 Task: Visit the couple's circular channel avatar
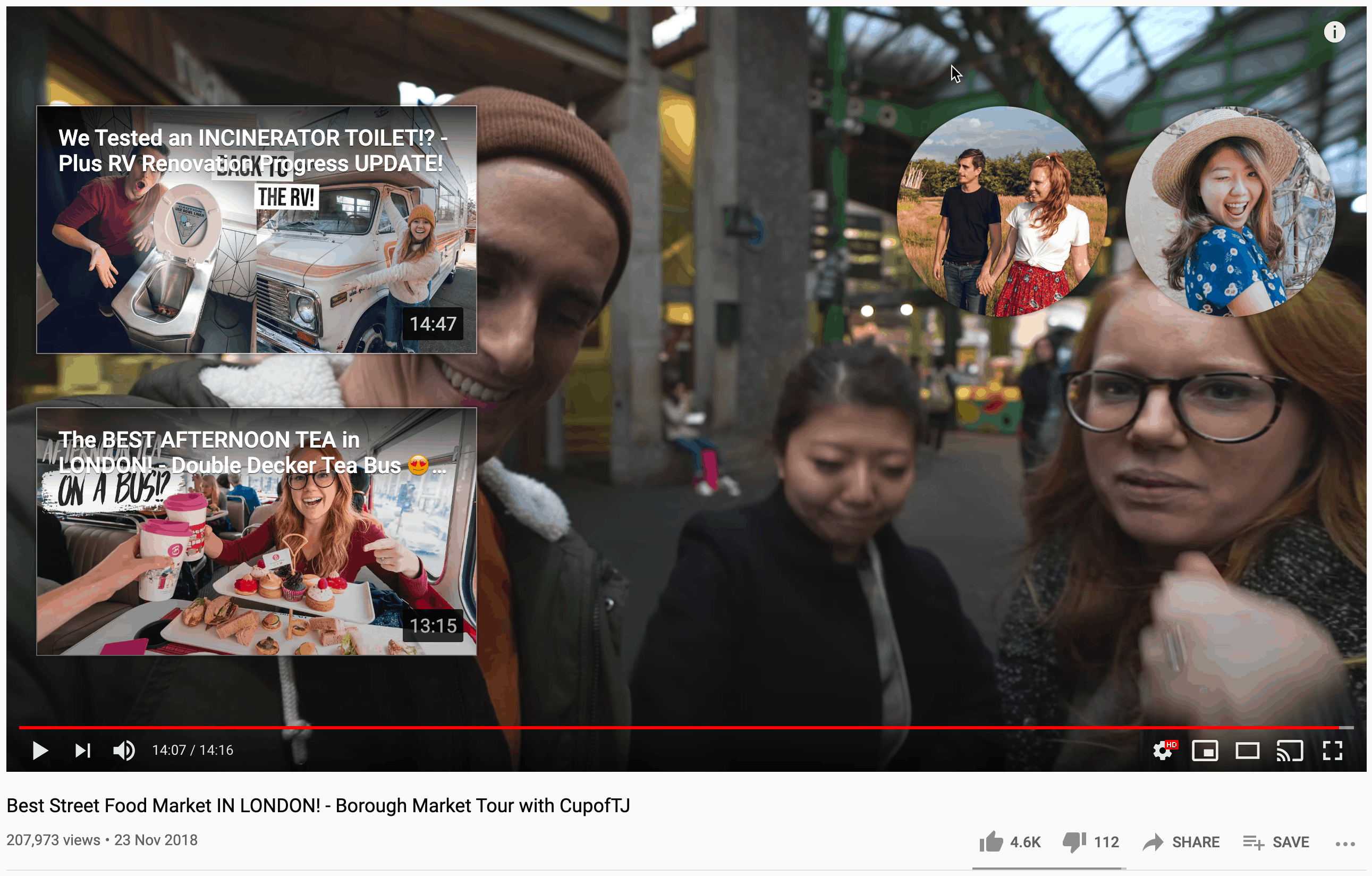point(1002,212)
